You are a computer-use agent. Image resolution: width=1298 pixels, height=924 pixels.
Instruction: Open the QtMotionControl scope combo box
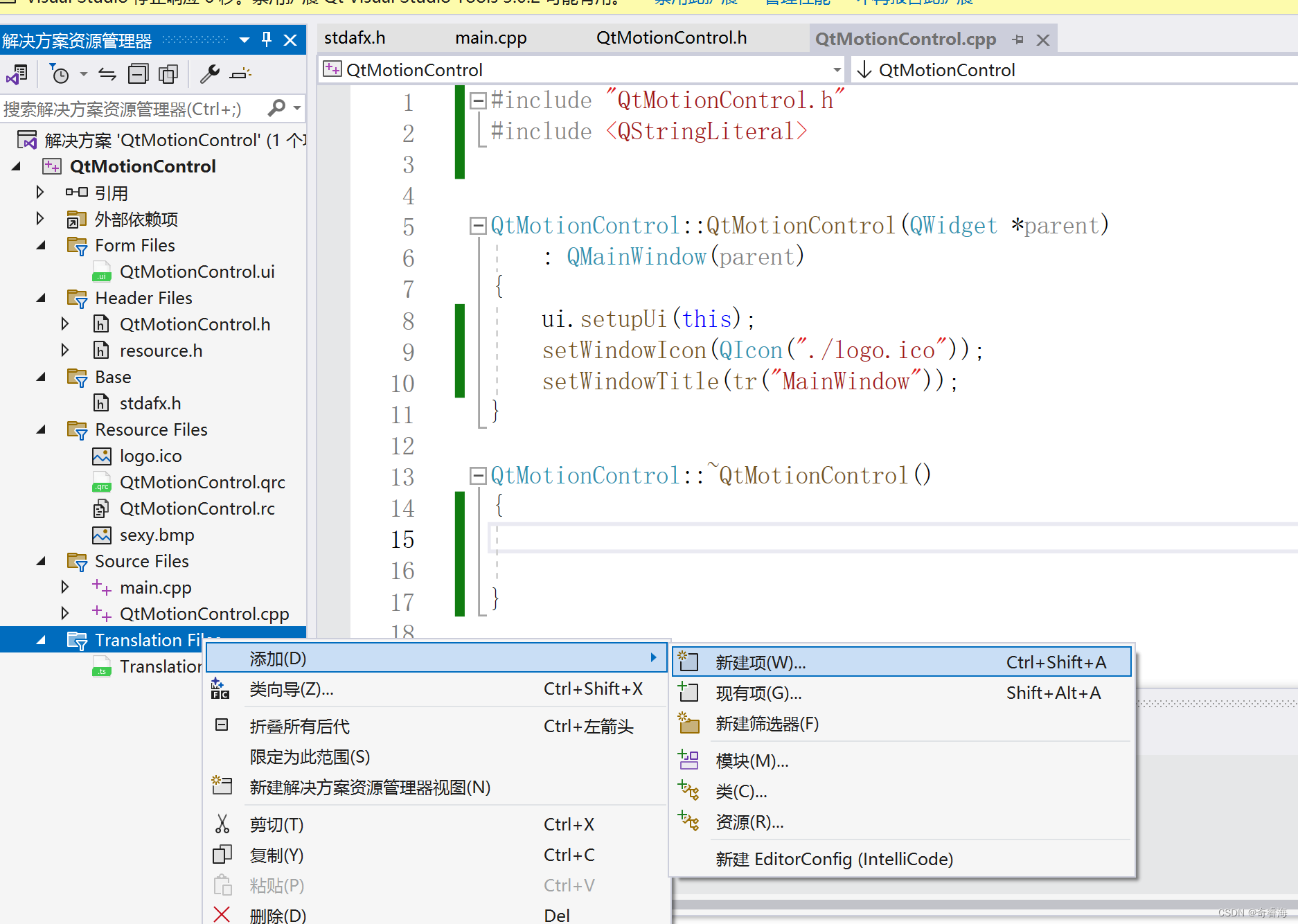pyautogui.click(x=583, y=70)
